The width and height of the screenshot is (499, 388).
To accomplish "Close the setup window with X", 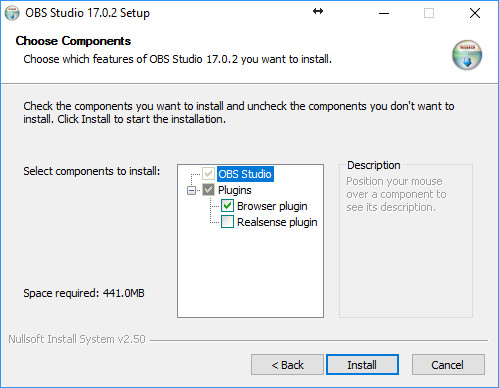I will point(475,13).
